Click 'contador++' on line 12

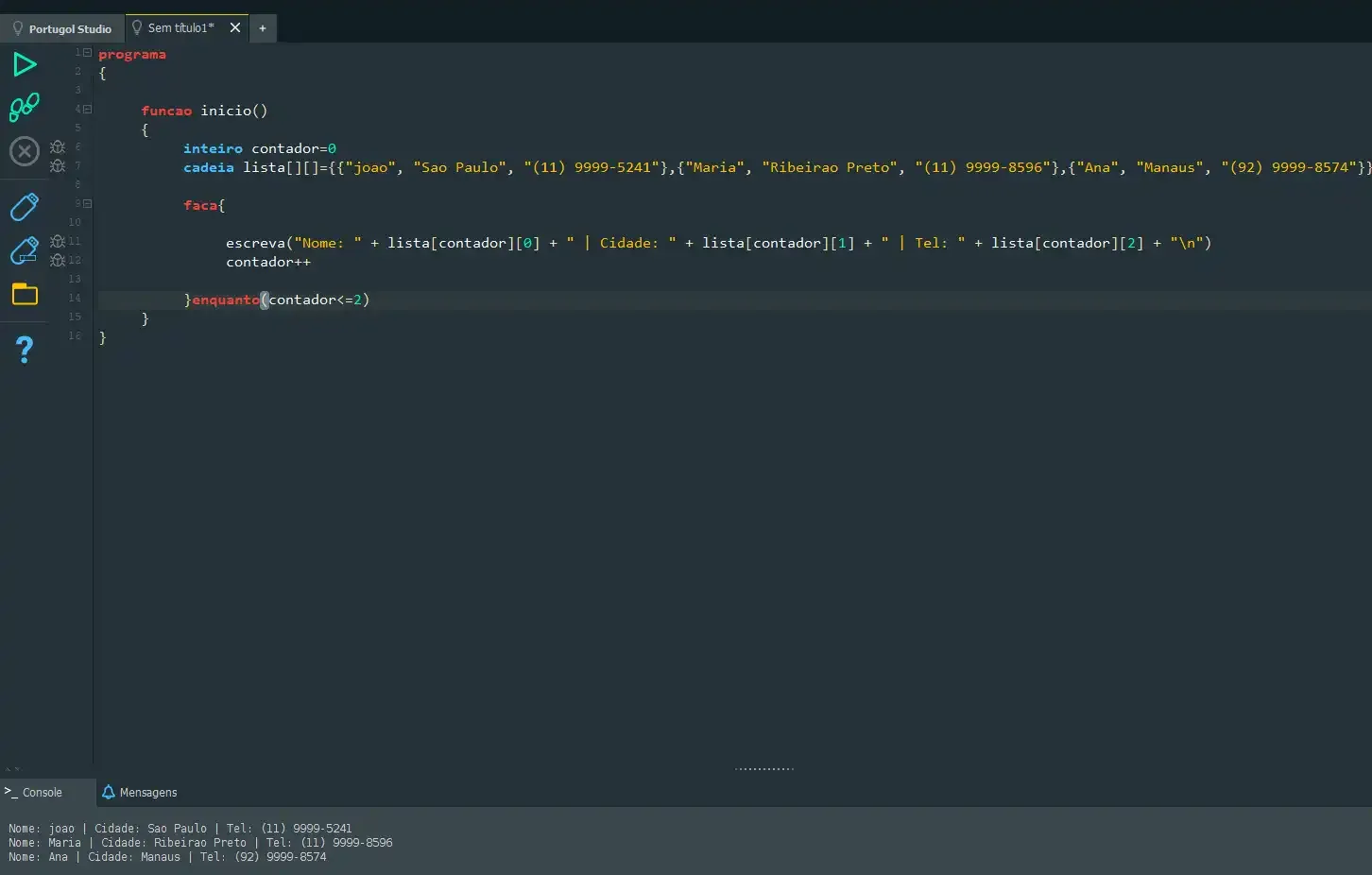(x=268, y=262)
